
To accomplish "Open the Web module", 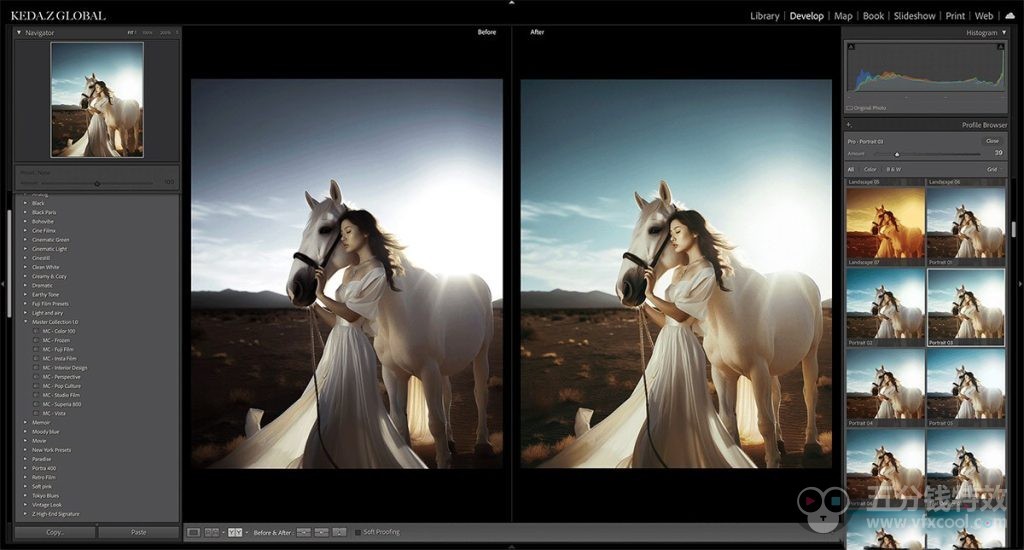I will coord(984,16).
